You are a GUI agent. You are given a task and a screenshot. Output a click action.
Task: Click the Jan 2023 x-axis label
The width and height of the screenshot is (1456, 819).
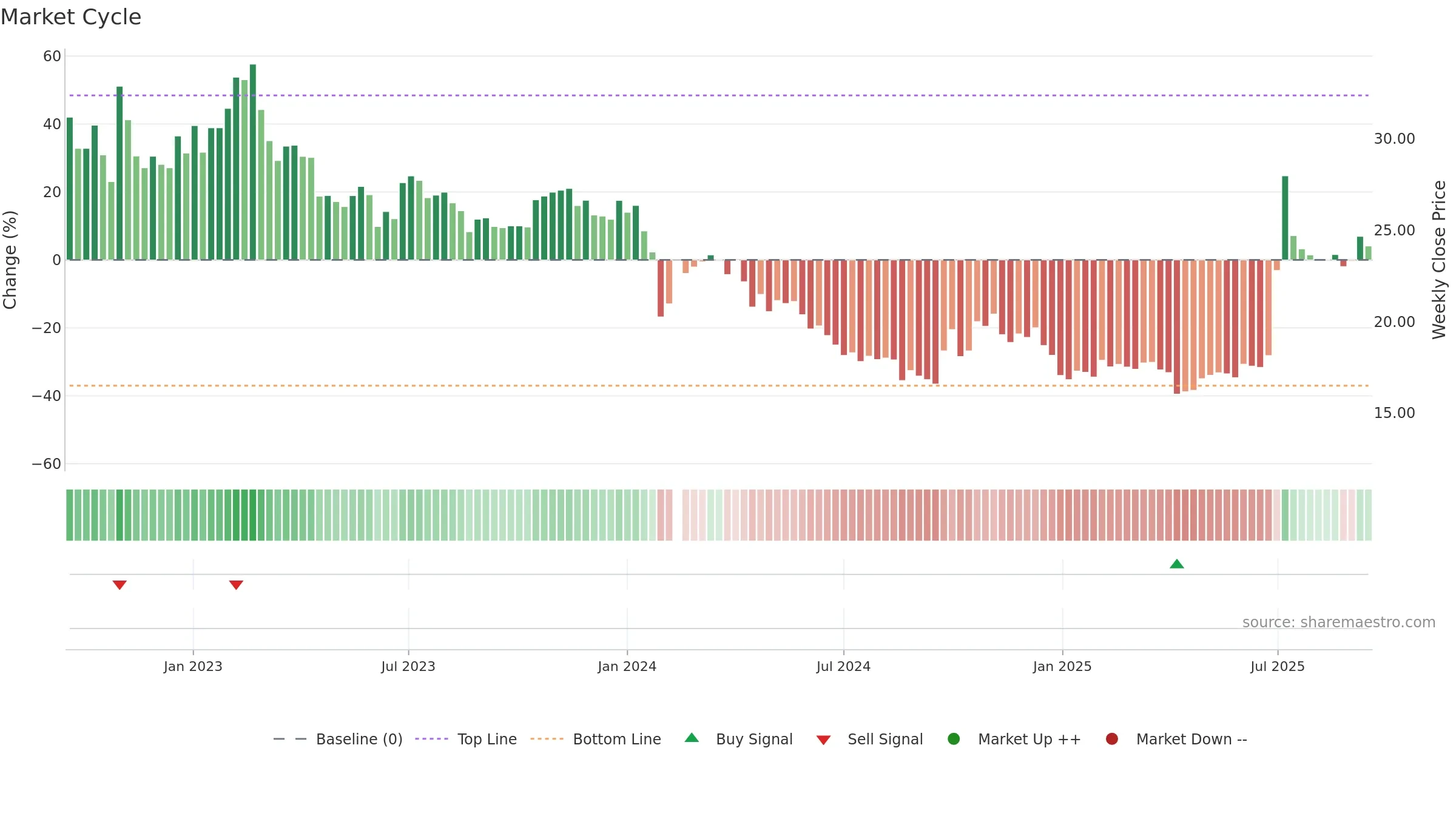pyautogui.click(x=193, y=667)
